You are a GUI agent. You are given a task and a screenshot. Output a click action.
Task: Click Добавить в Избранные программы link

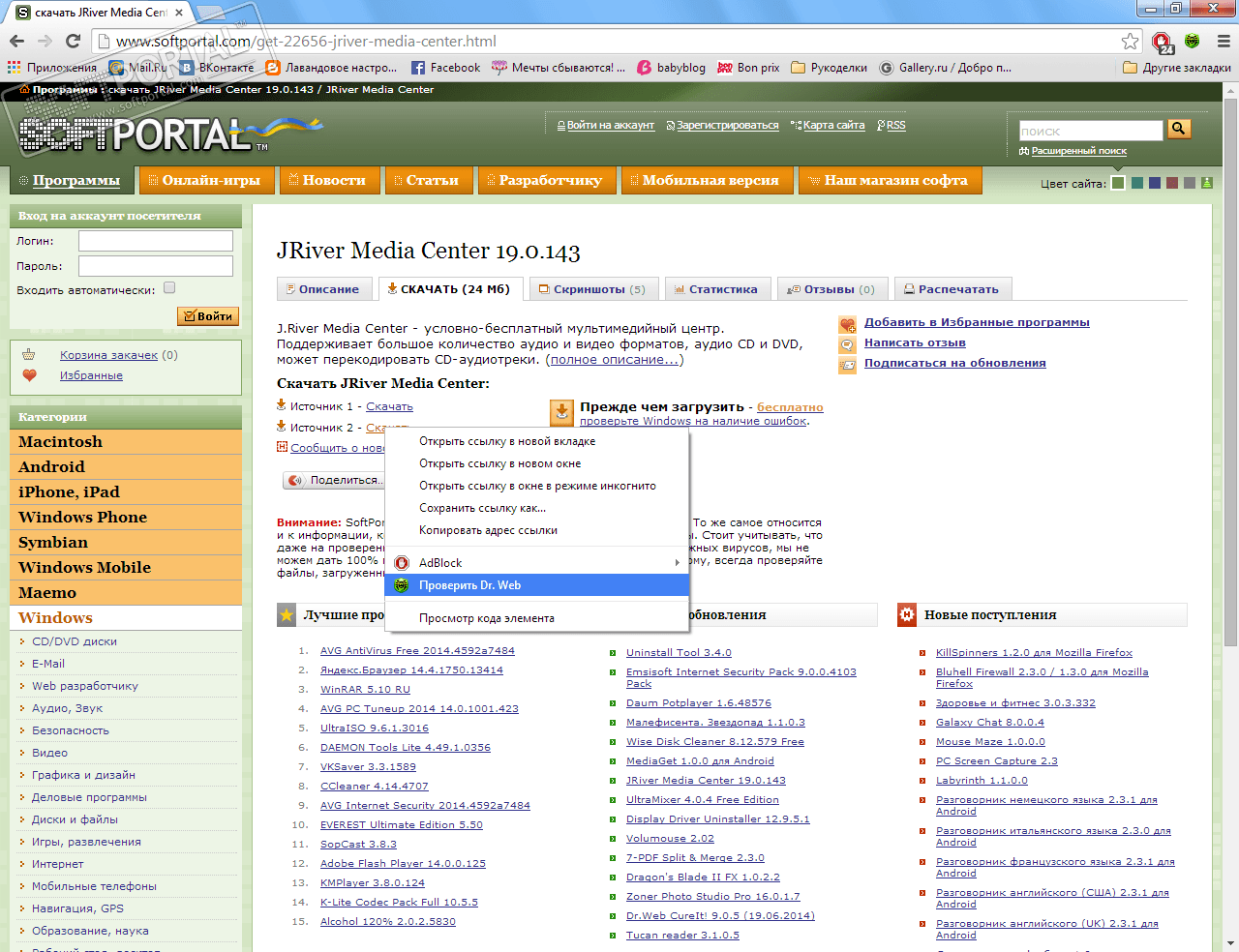click(977, 323)
